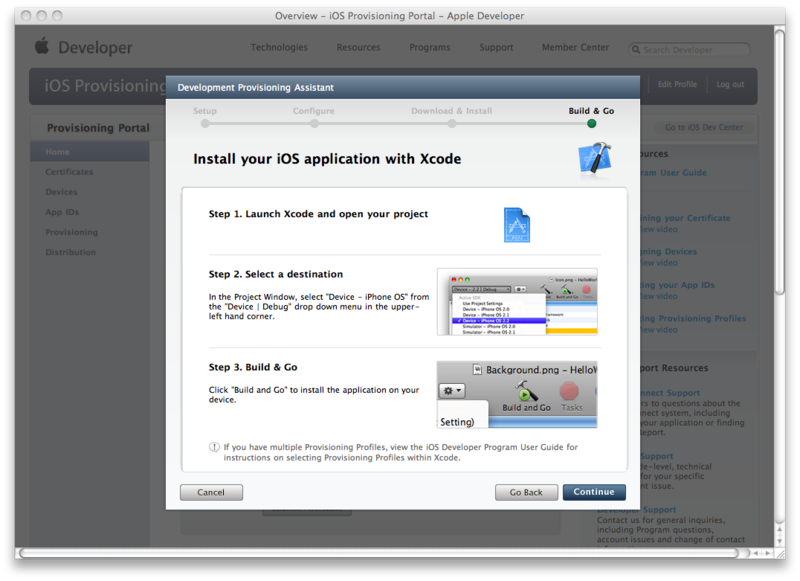Open Member Center

coord(575,47)
